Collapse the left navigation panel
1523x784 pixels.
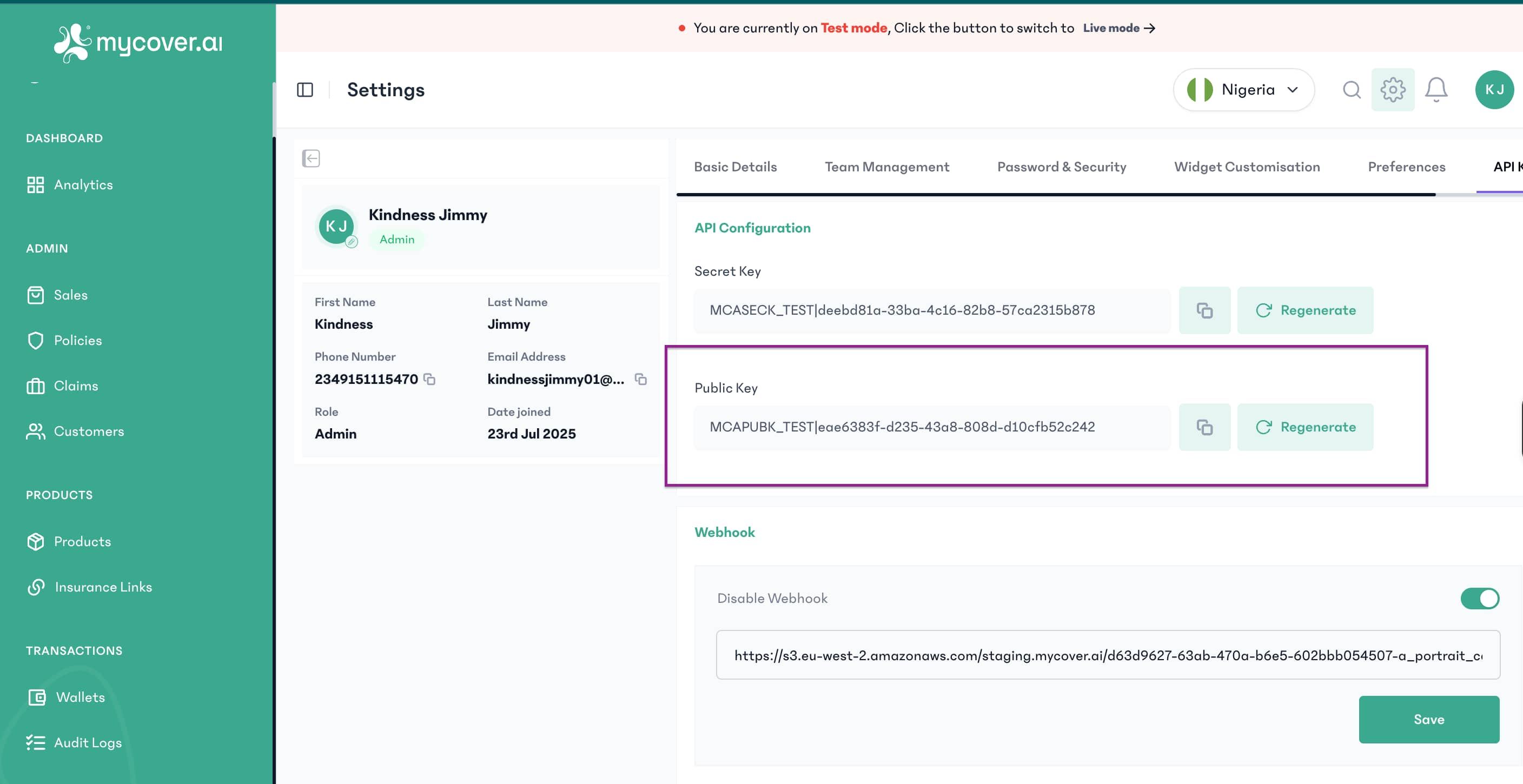[x=305, y=89]
